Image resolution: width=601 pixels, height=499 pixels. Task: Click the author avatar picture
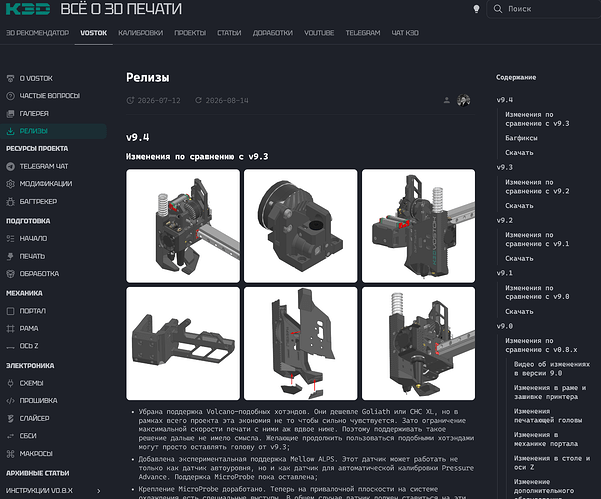pos(463,100)
